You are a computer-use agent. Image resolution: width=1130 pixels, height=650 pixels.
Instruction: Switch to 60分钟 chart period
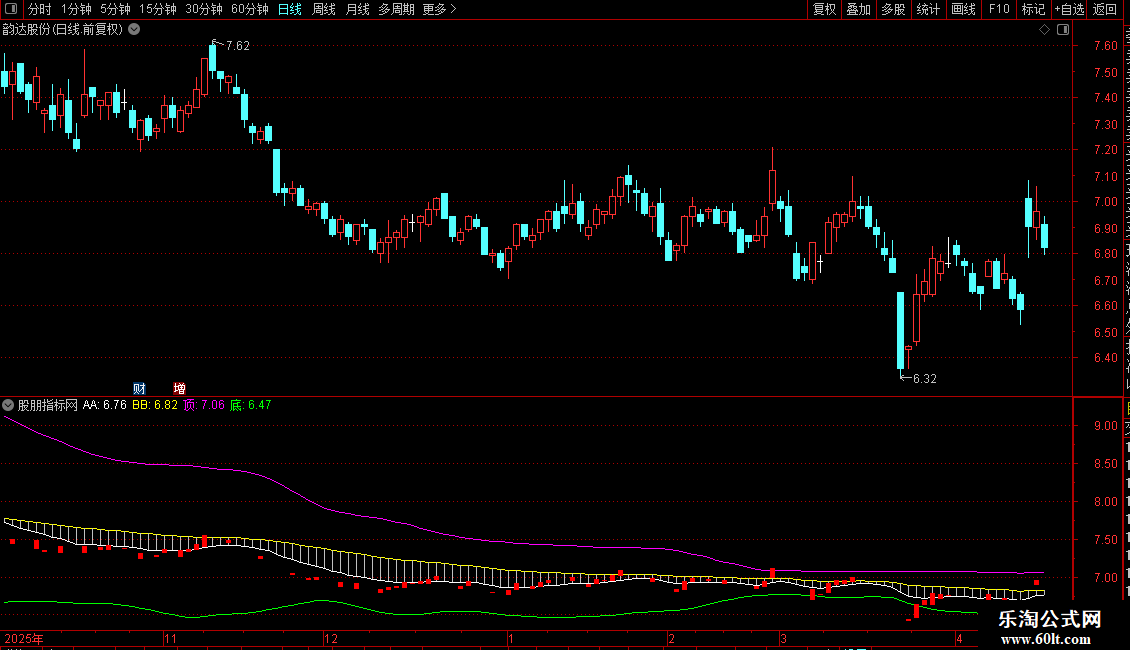point(249,9)
